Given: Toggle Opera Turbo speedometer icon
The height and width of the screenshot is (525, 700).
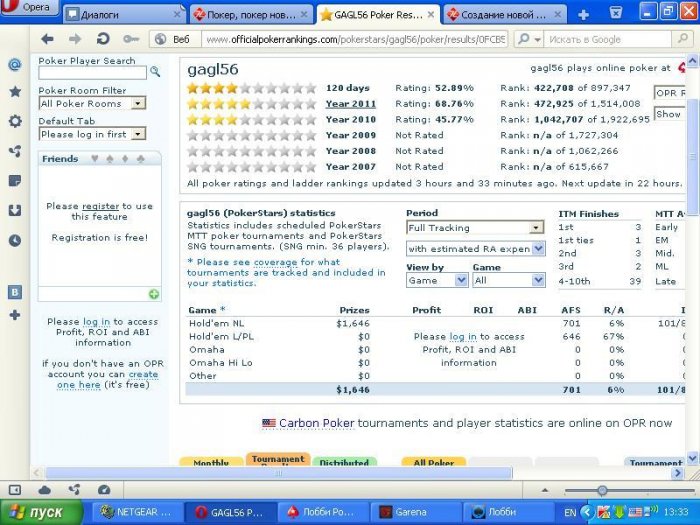Looking at the screenshot, I should 104,490.
